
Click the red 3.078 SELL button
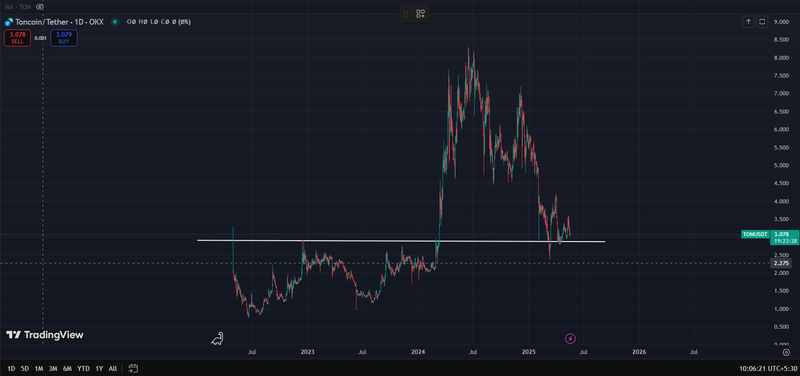point(17,38)
